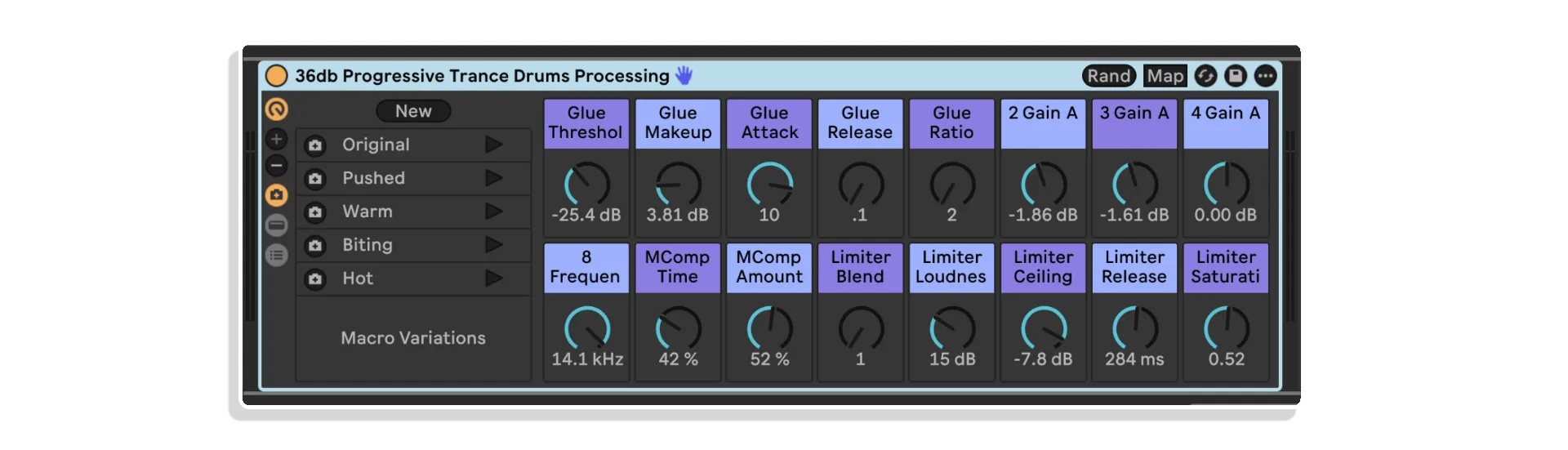This screenshot has height=450, width=1568.
Task: Enable Map mode button
Action: 1165,76
